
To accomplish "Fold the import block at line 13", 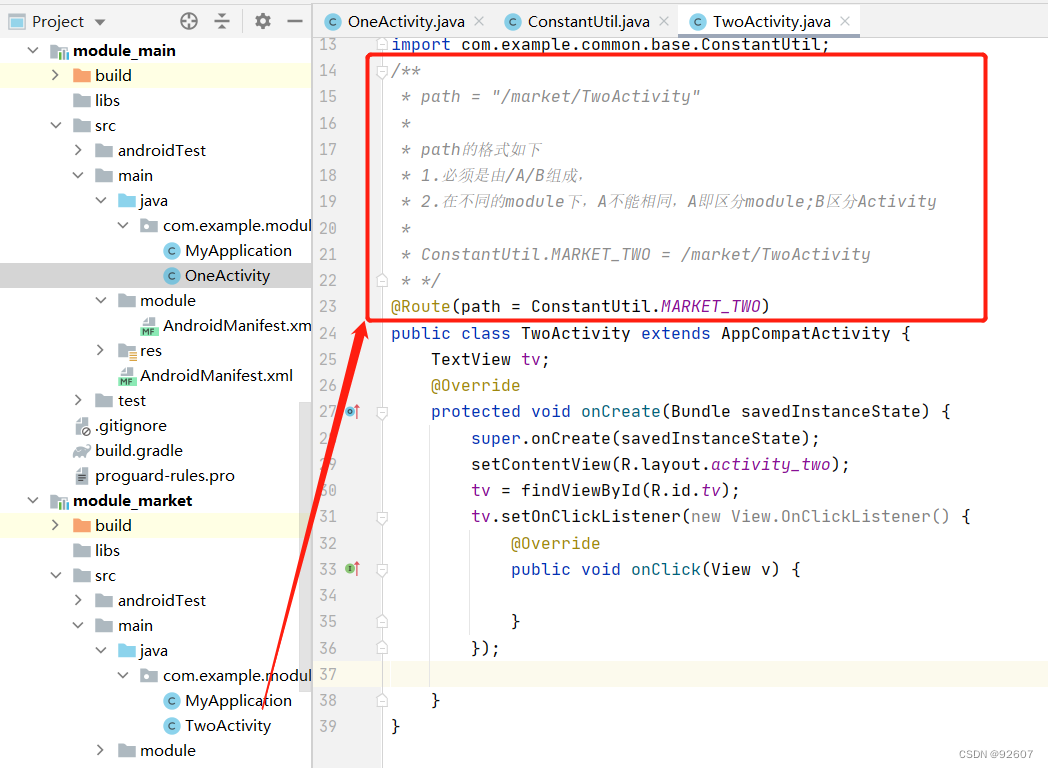I will [x=382, y=44].
